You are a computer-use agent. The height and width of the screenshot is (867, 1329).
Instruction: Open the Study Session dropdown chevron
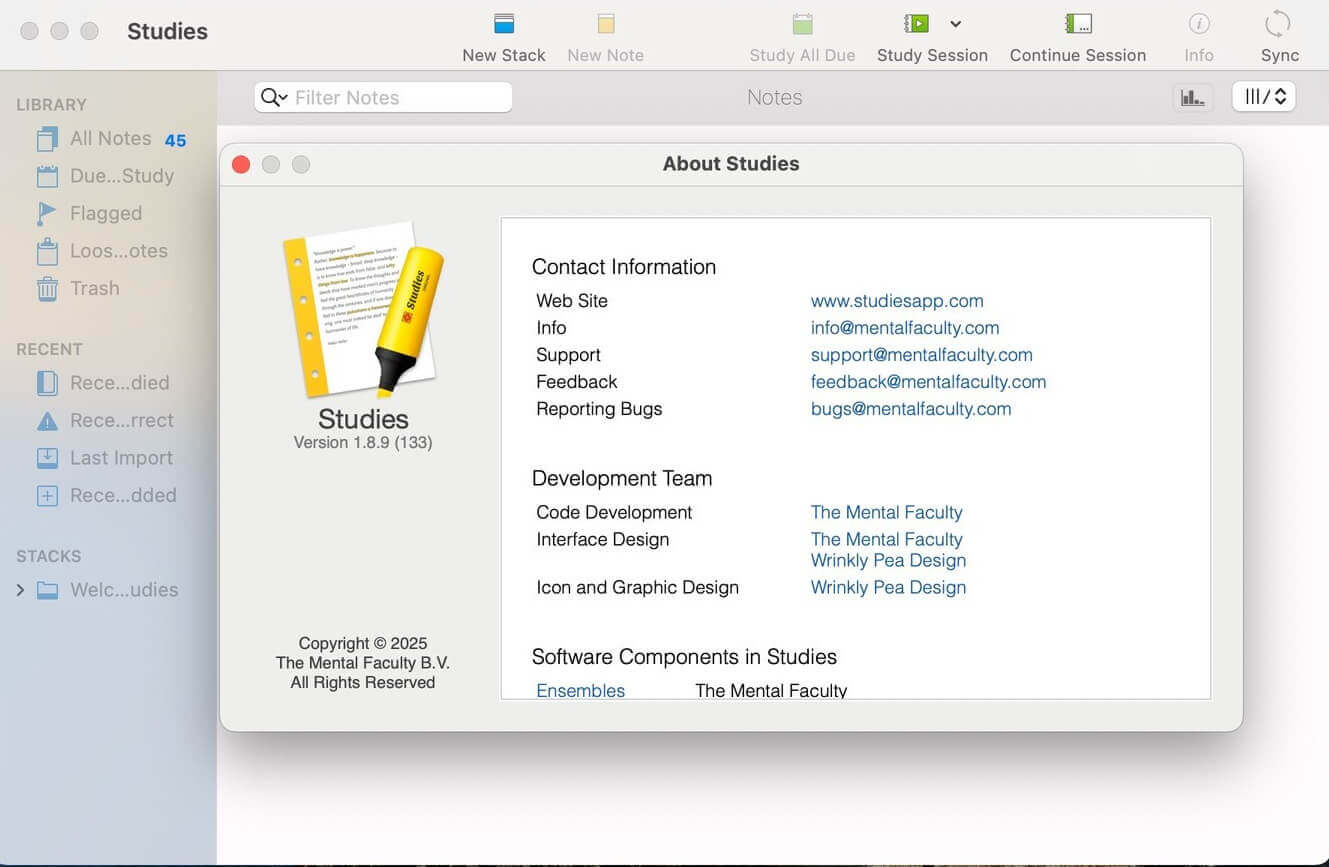coord(955,24)
